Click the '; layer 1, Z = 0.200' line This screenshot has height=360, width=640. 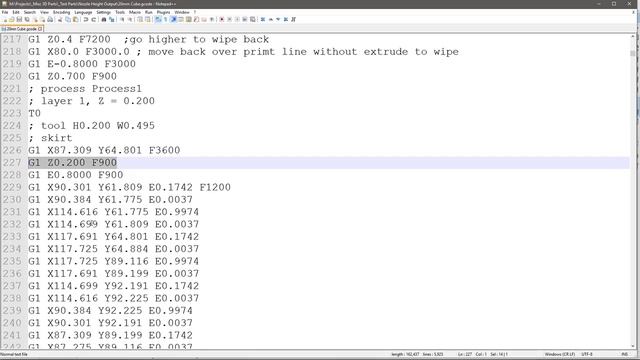(x=91, y=101)
